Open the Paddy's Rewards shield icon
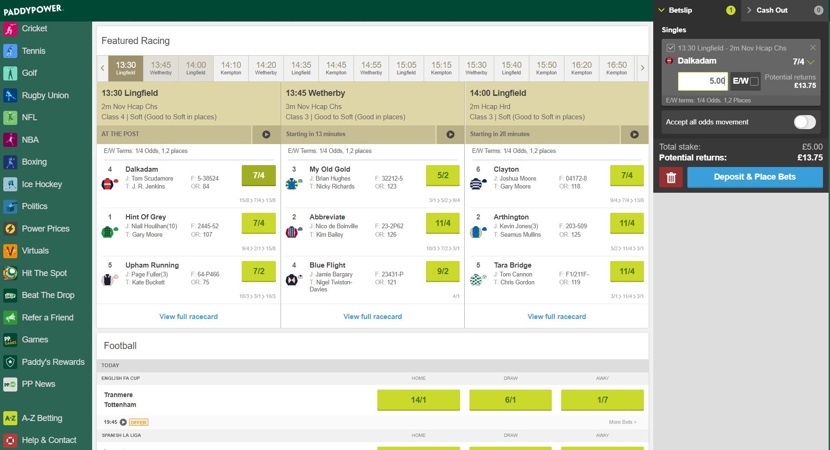Screen dimensions: 830x450 pos(10,362)
